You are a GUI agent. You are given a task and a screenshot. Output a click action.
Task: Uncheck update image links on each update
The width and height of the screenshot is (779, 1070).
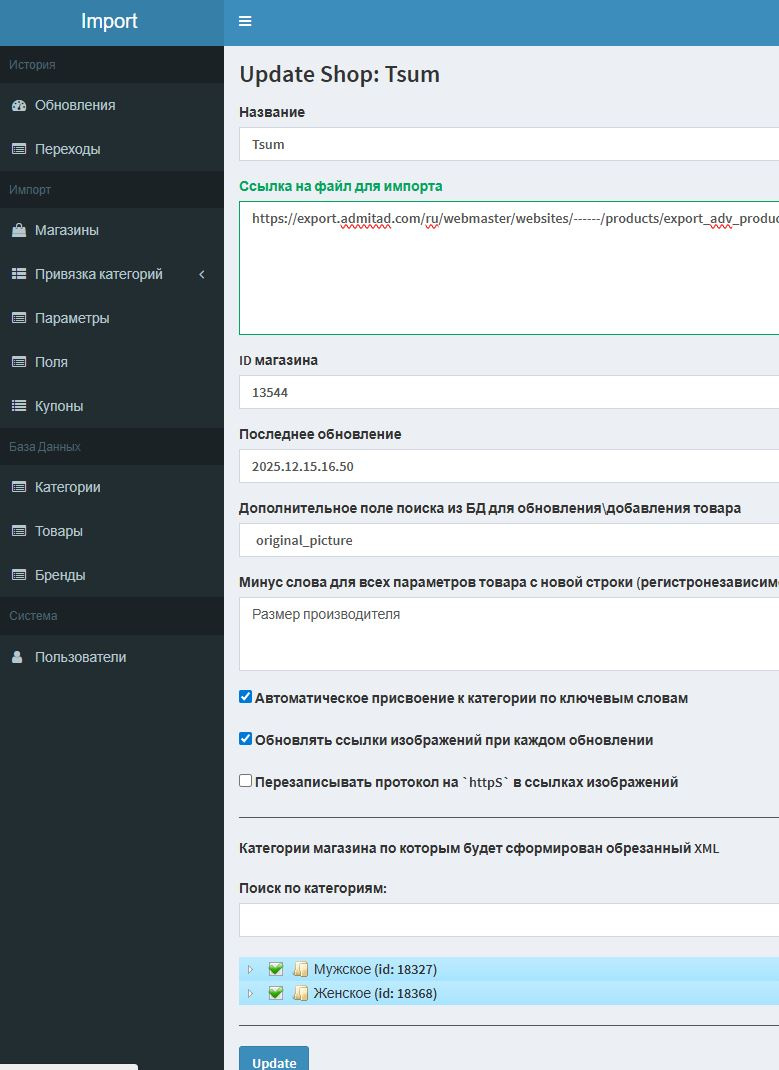246,739
